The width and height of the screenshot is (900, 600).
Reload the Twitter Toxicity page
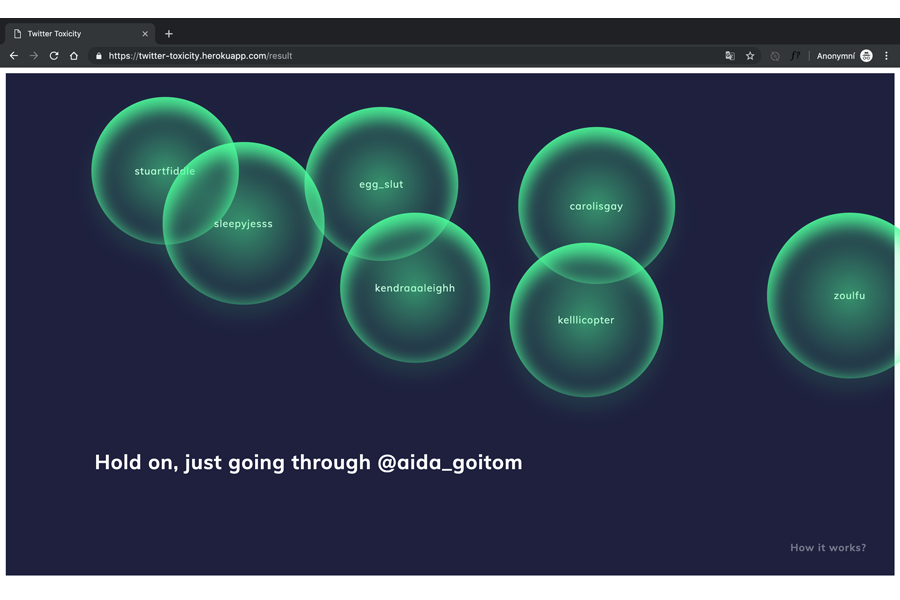coord(54,56)
